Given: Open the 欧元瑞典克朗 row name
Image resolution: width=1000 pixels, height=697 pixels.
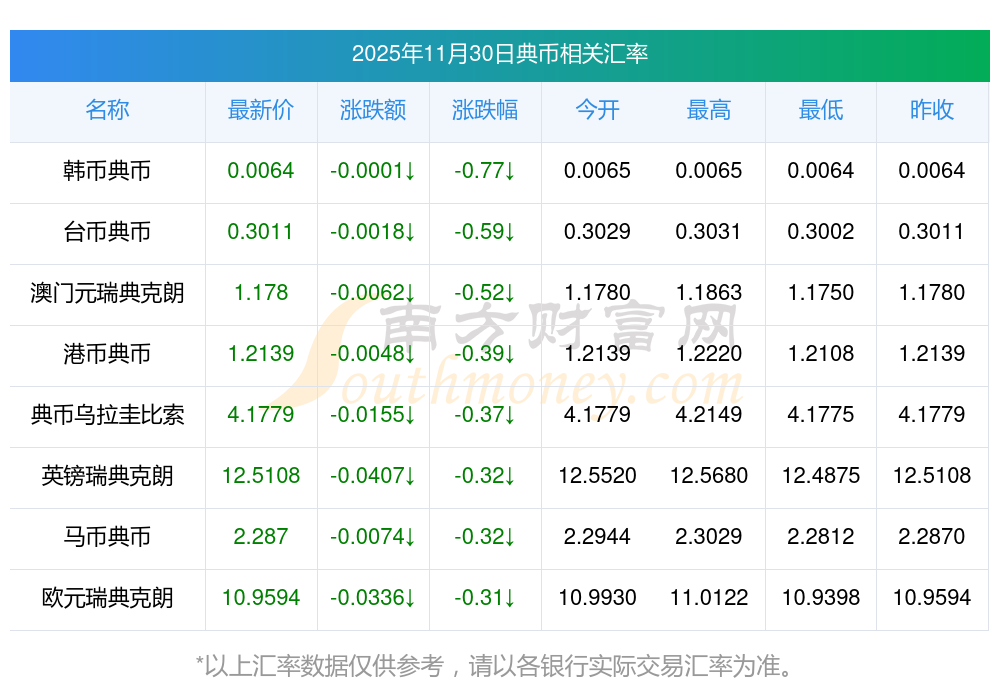Looking at the screenshot, I should 107,598.
